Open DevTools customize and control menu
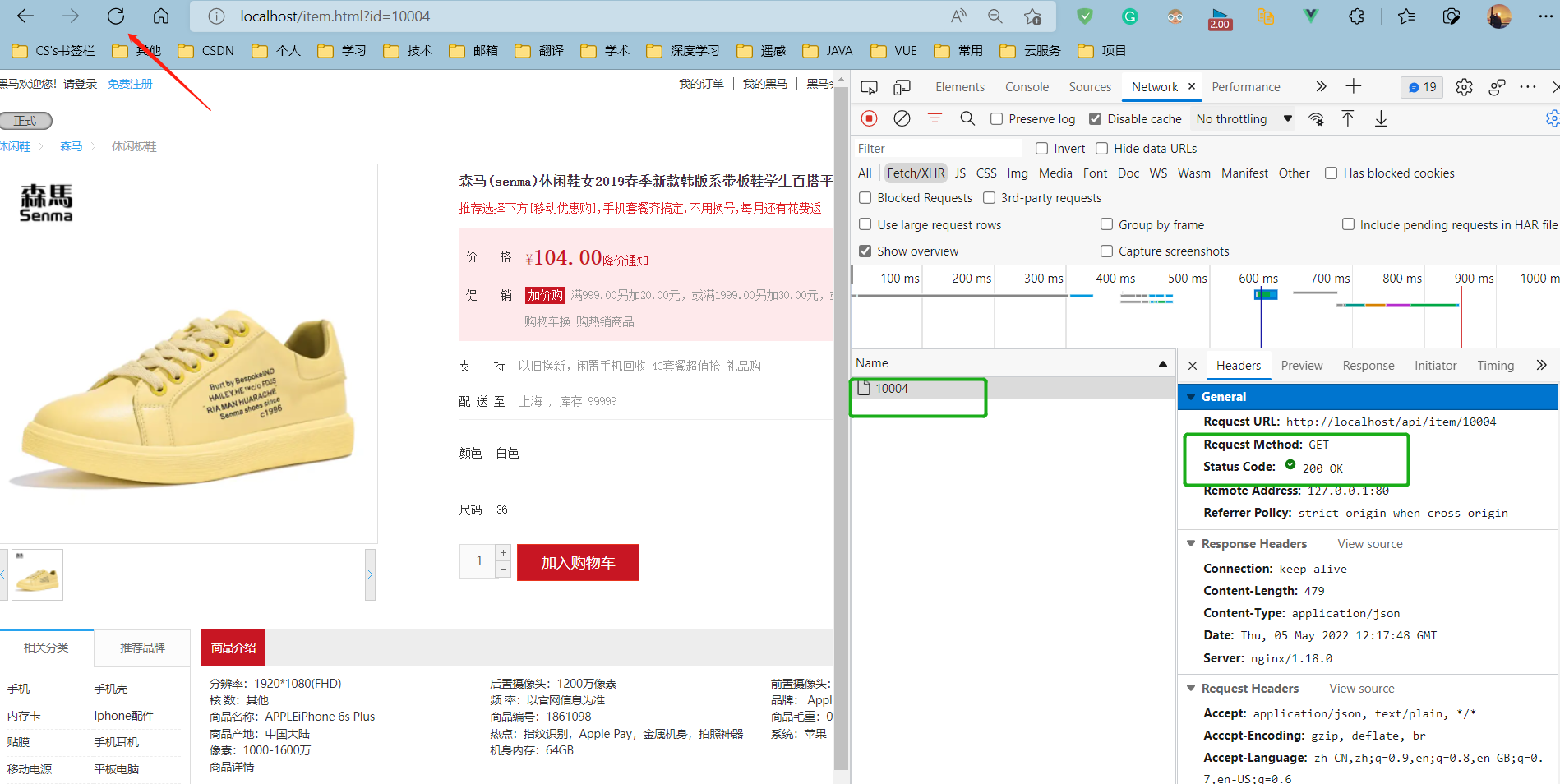This screenshot has height=784, width=1560. pyautogui.click(x=1528, y=87)
